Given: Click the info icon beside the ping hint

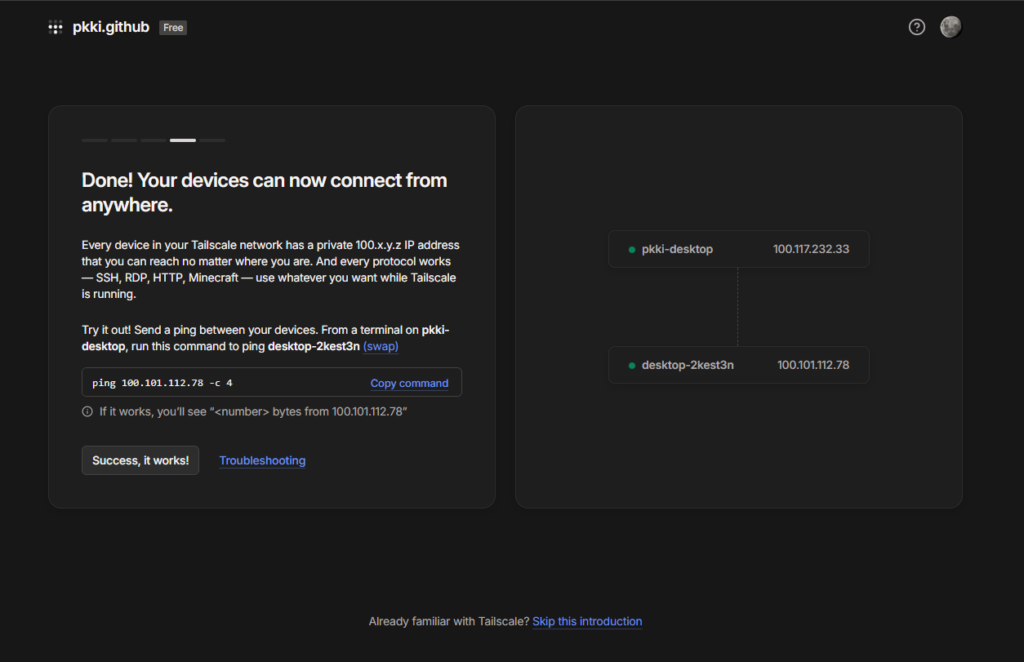Looking at the screenshot, I should [87, 411].
